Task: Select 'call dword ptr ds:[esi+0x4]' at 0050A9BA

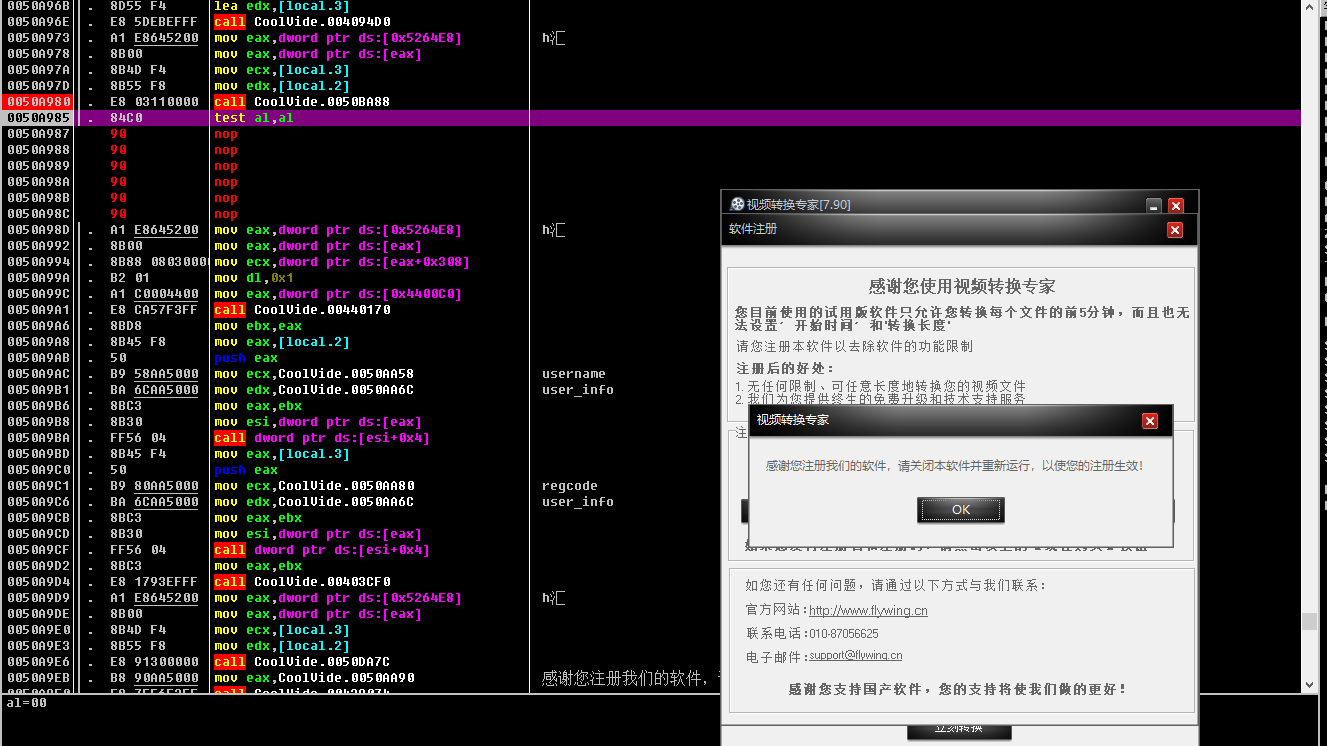Action: coord(322,438)
